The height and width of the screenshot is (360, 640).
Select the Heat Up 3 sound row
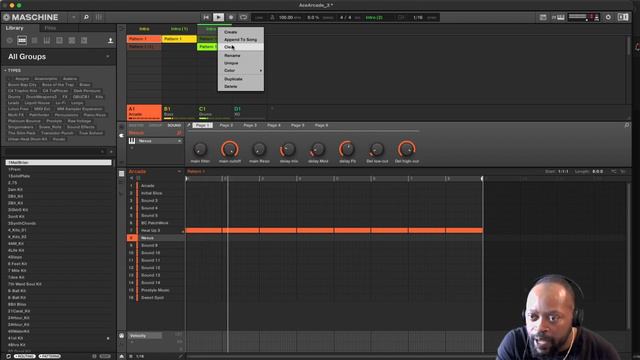coord(156,230)
